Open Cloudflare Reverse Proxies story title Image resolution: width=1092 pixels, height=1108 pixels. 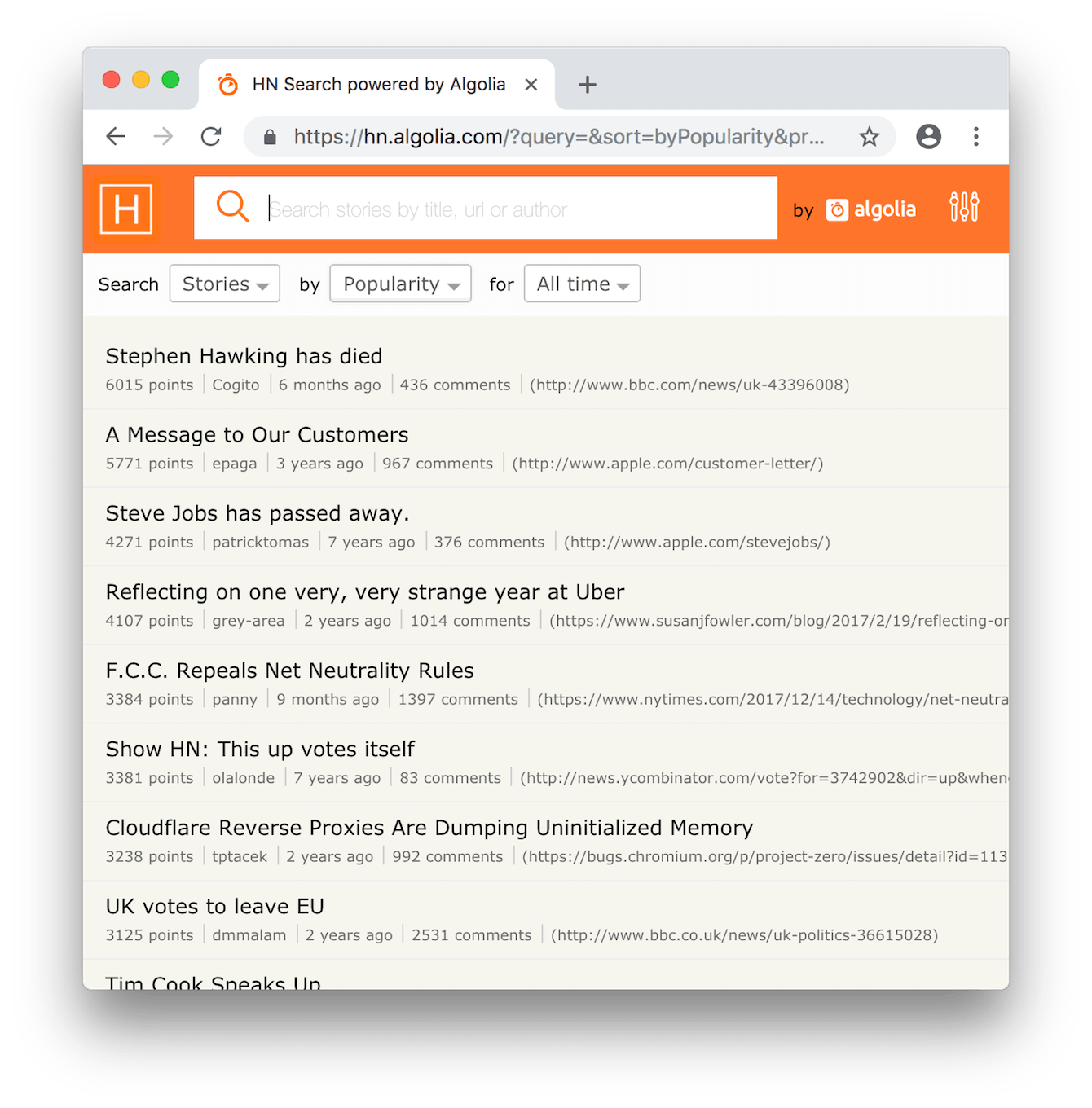pyautogui.click(x=429, y=828)
